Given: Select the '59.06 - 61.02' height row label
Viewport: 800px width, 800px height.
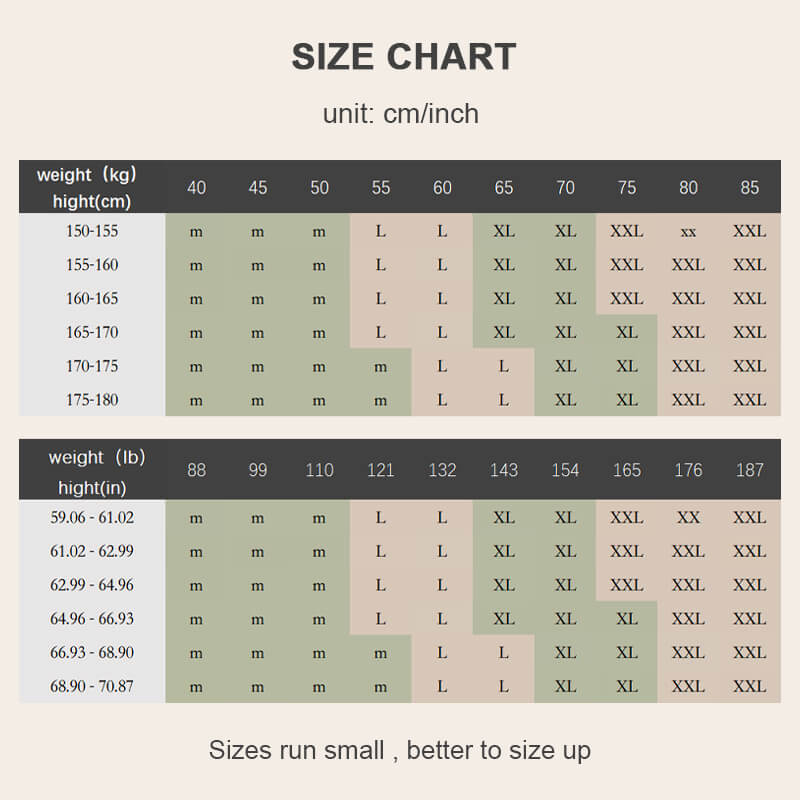Looking at the screenshot, I should 92,518.
